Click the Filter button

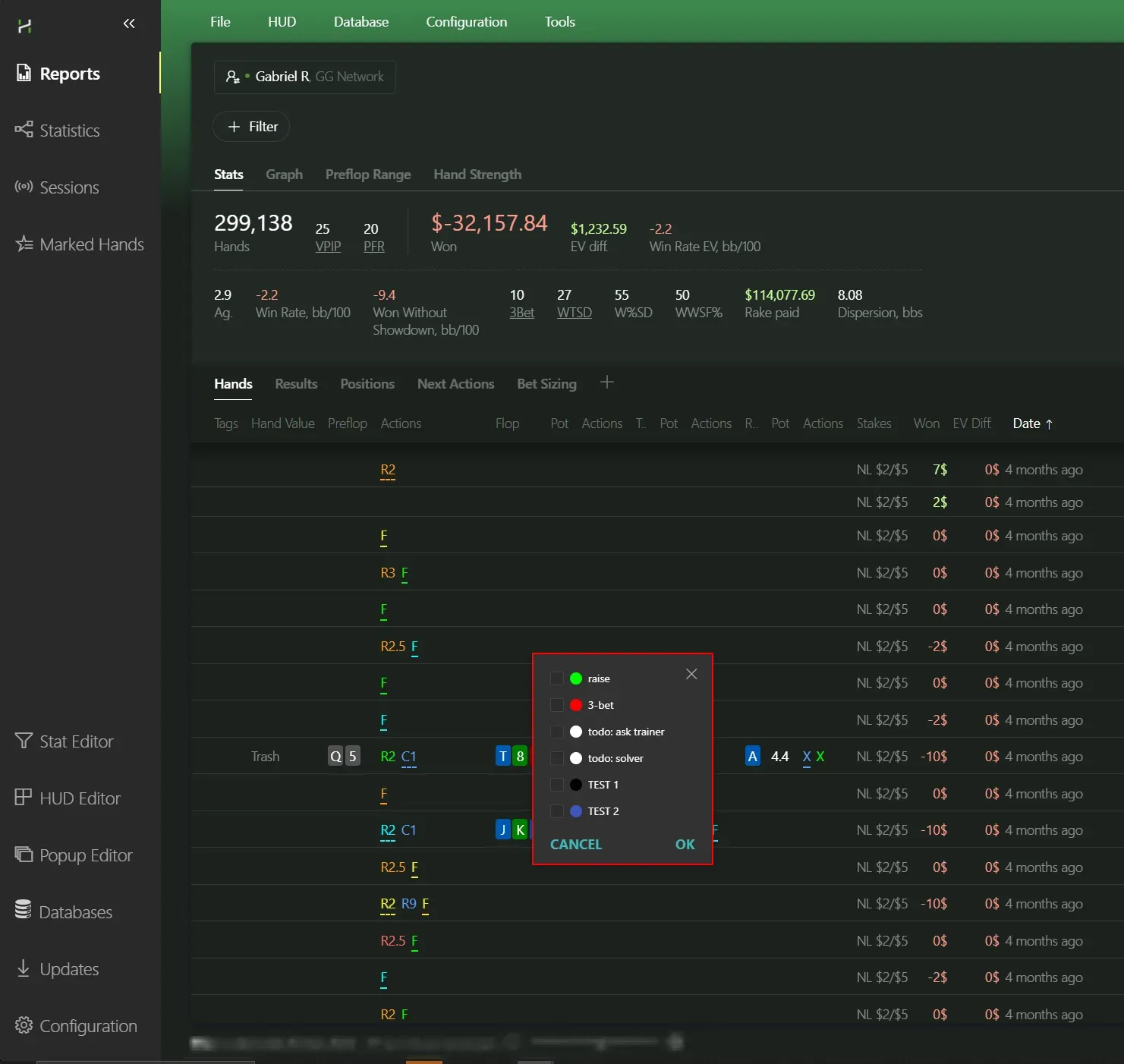coord(252,127)
